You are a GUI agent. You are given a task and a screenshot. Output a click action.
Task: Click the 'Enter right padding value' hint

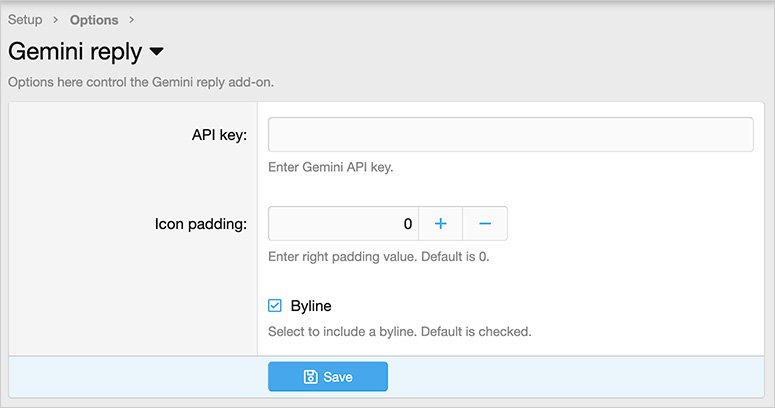click(378, 256)
